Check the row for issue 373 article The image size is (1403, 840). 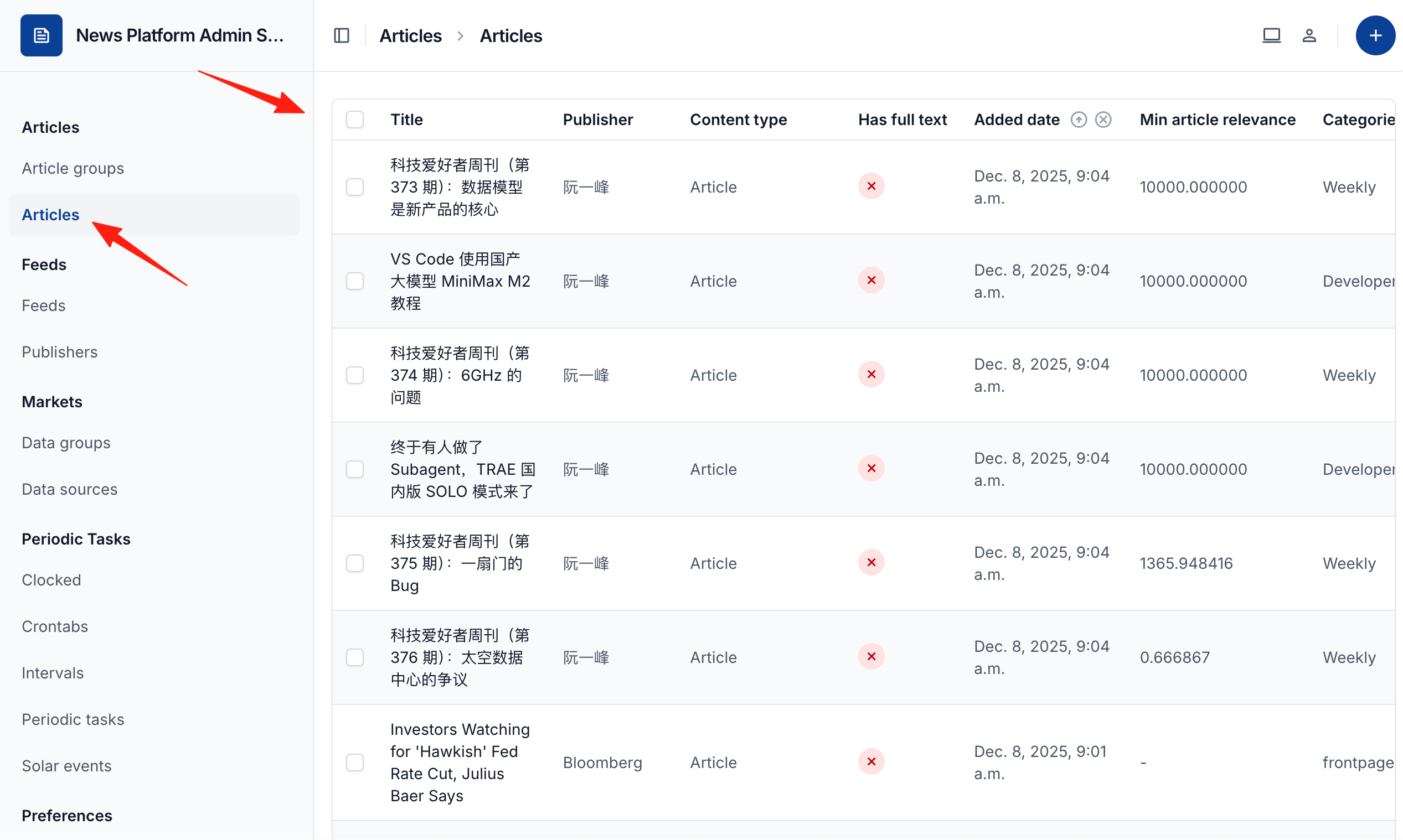coord(355,187)
